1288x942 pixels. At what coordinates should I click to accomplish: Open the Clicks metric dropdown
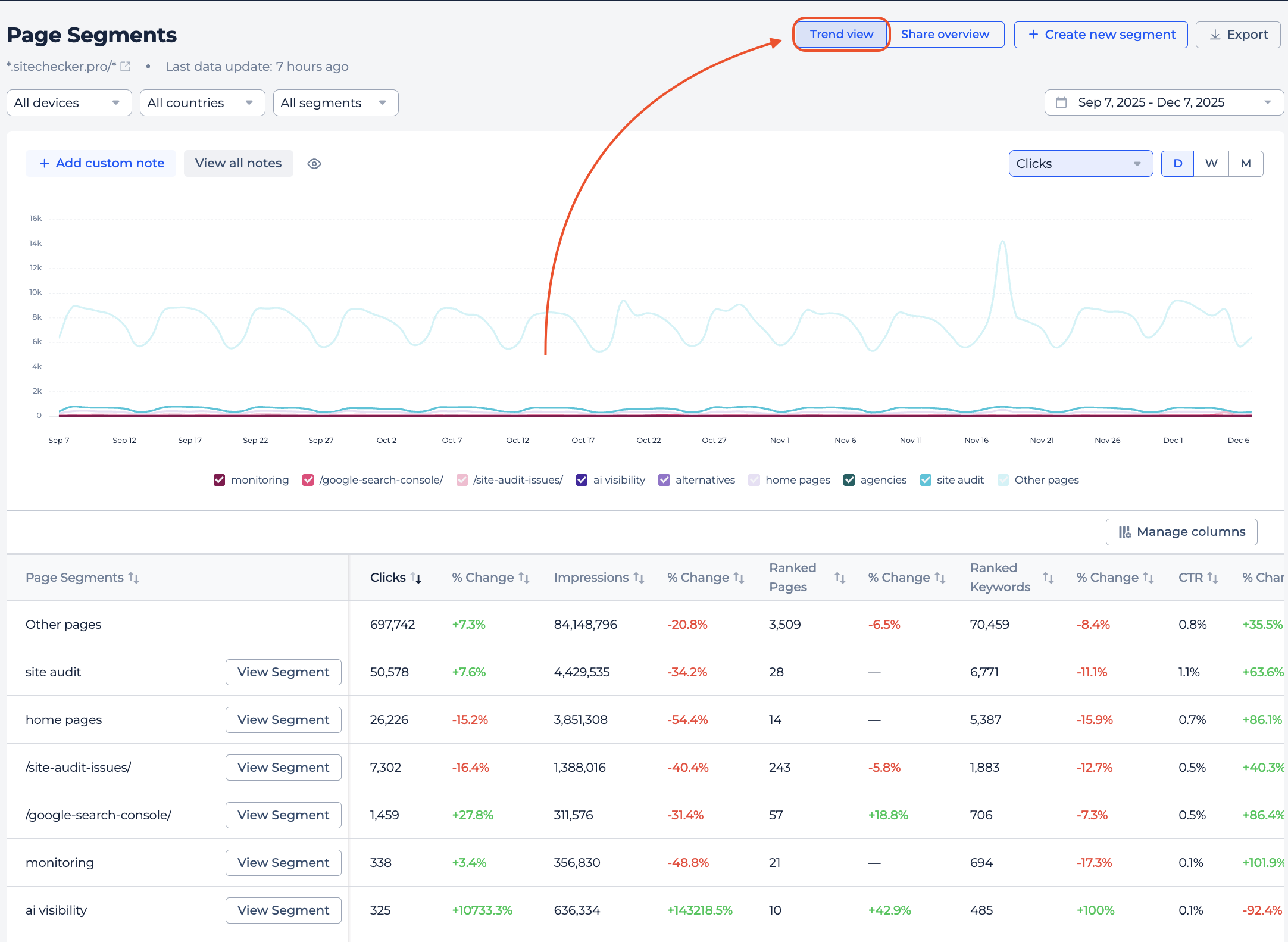[x=1080, y=164]
